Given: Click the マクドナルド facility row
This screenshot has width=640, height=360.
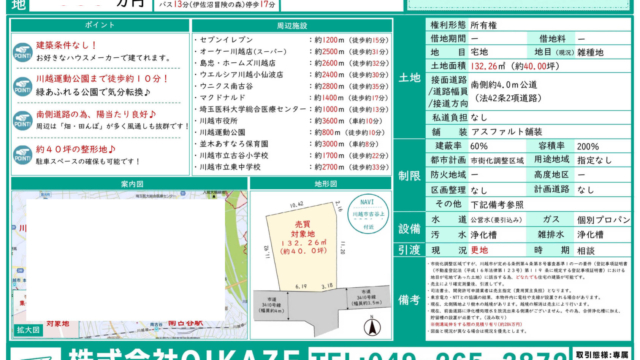Looking at the screenshot, I should pos(292,98).
